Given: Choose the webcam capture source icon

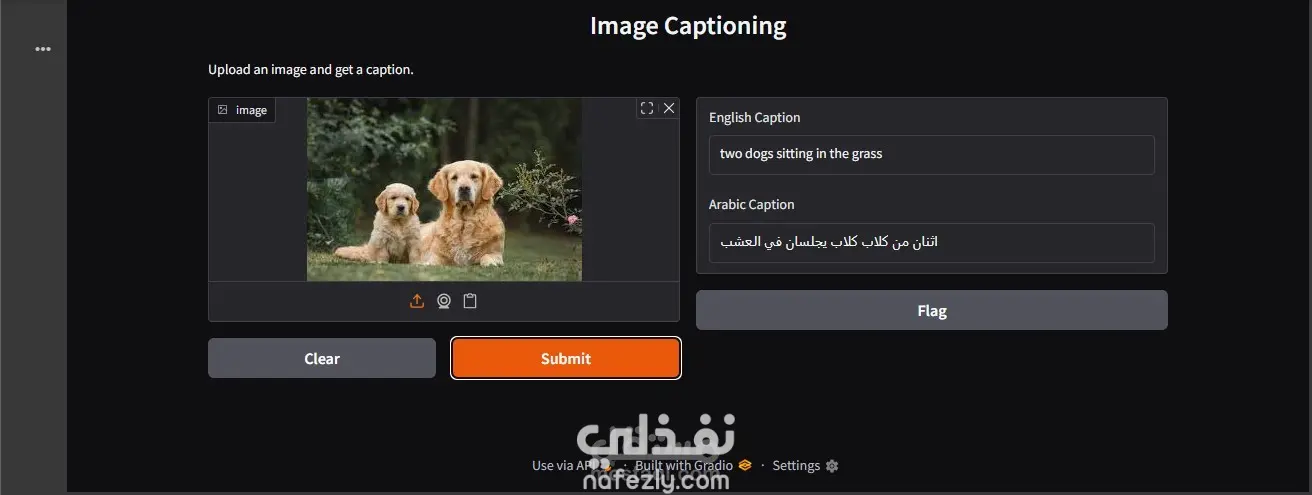Looking at the screenshot, I should coord(444,301).
